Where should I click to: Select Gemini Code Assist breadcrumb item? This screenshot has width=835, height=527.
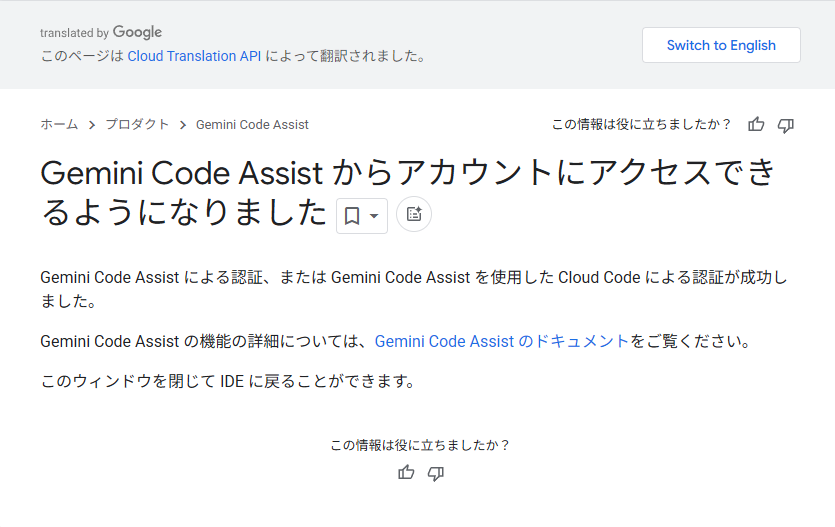[252, 125]
